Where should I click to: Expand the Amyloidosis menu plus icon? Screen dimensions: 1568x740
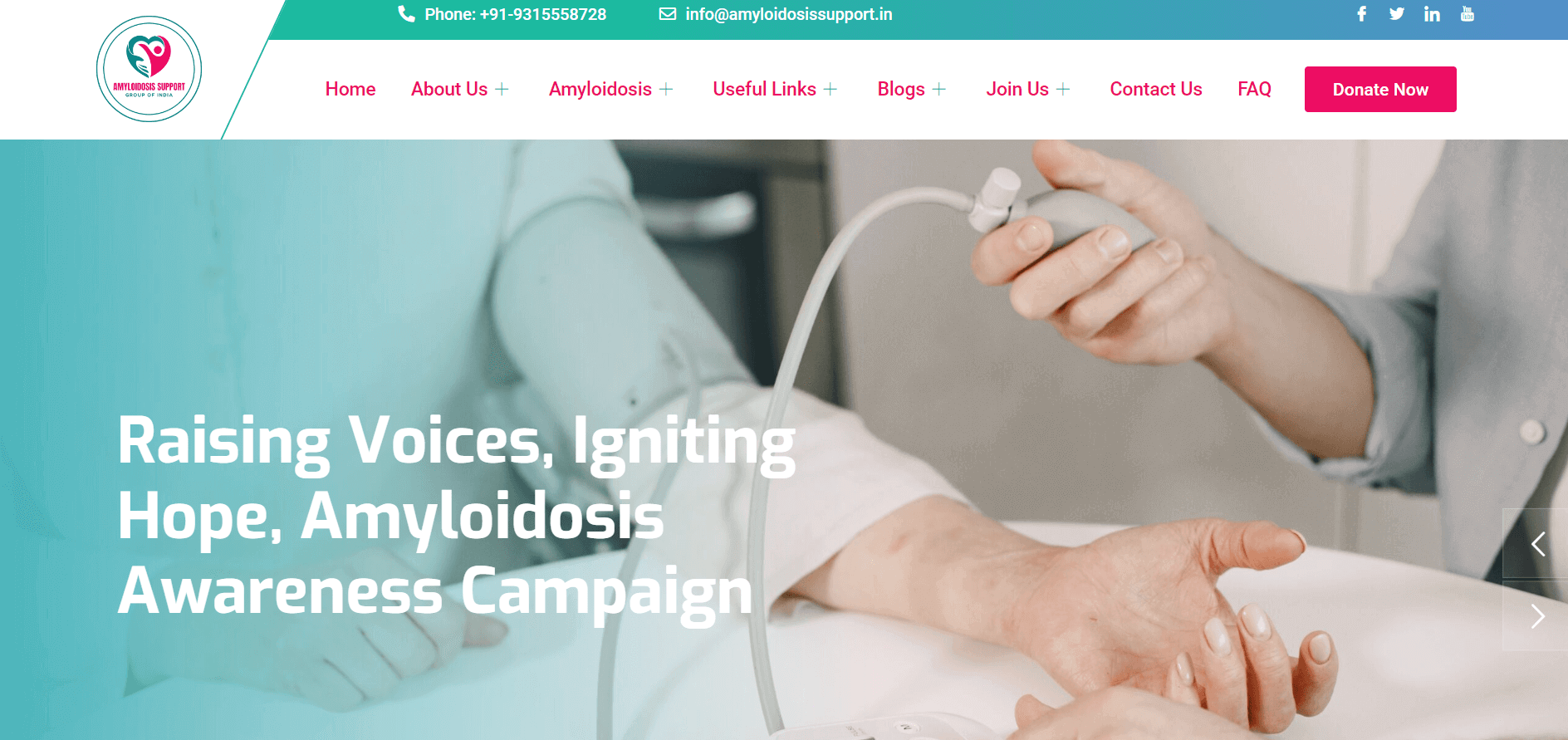(666, 90)
